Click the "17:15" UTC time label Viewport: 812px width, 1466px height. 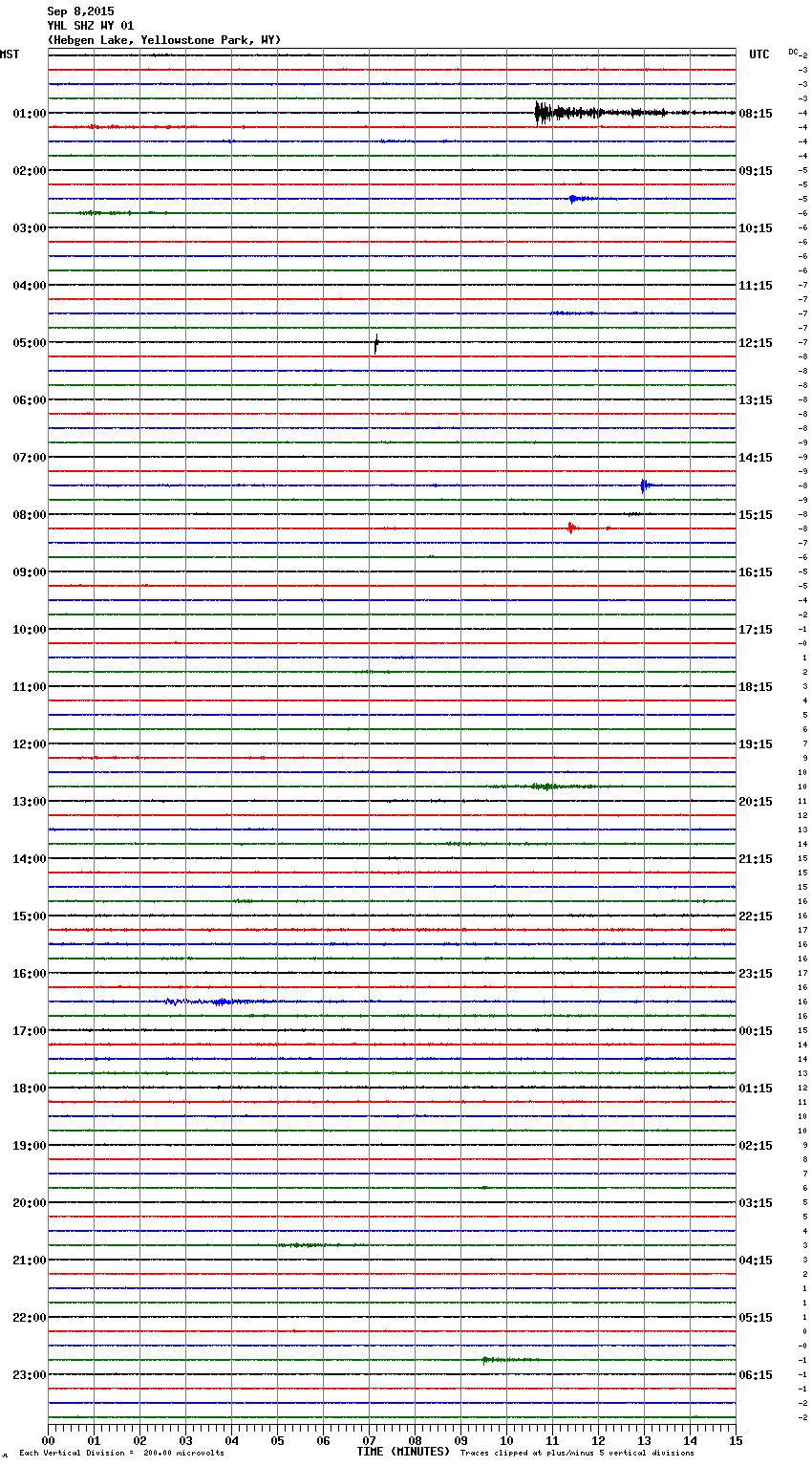[756, 630]
